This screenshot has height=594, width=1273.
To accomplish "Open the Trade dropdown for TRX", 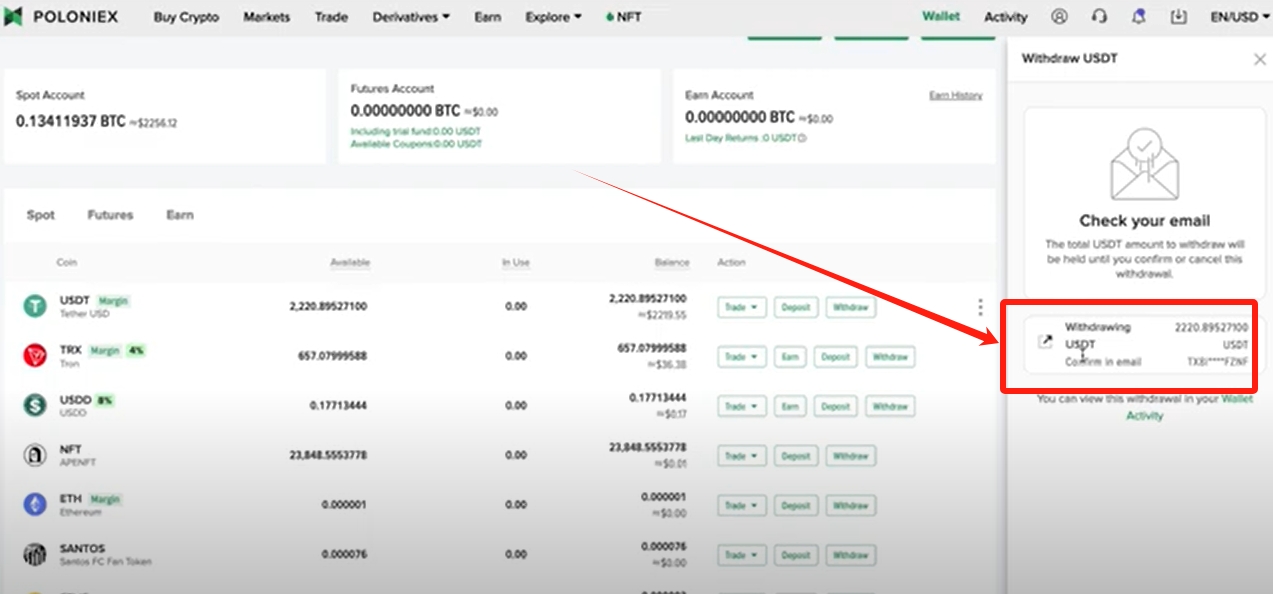I will (741, 356).
